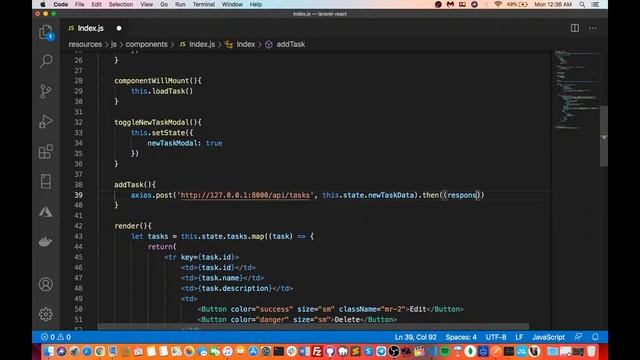Open the Code menu
640x360 pixels.
[60, 4]
